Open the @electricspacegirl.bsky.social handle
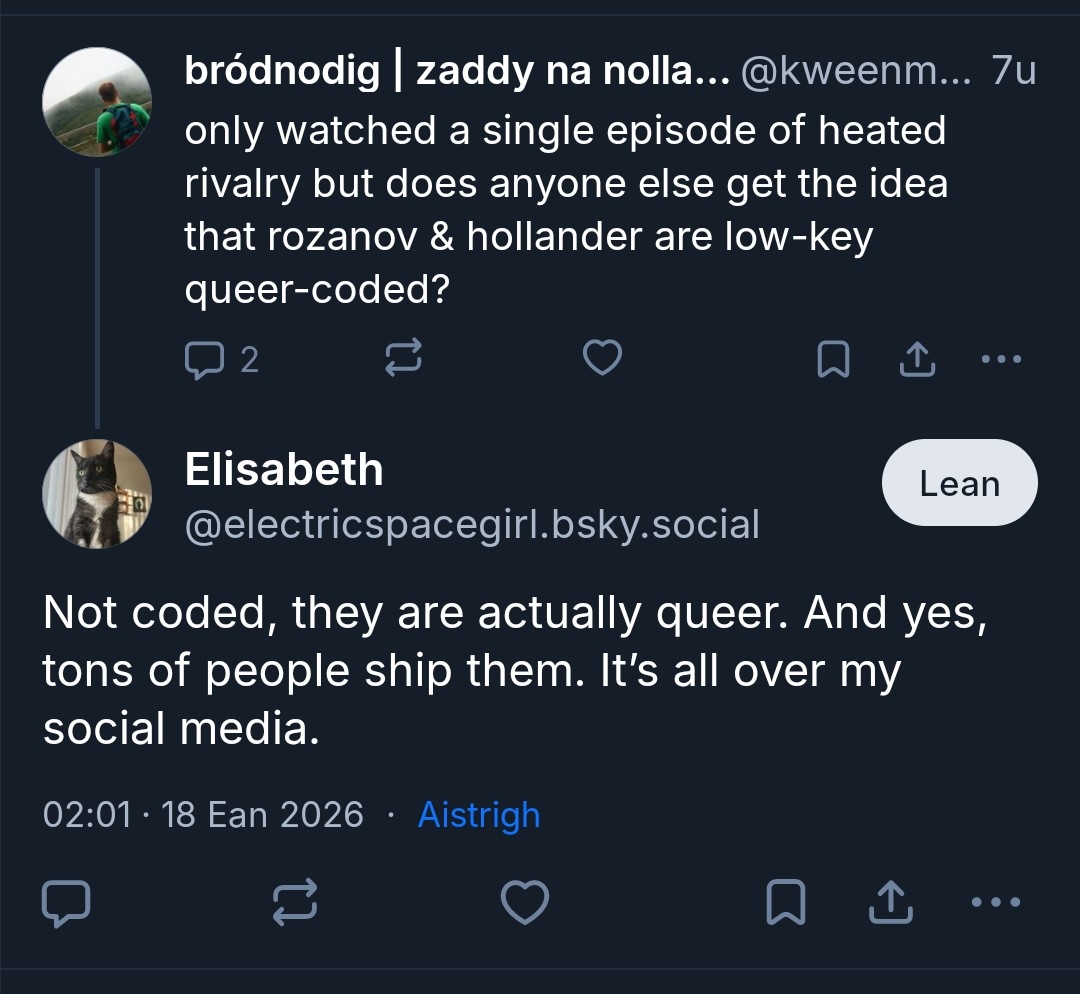The image size is (1080, 994). (x=471, y=523)
